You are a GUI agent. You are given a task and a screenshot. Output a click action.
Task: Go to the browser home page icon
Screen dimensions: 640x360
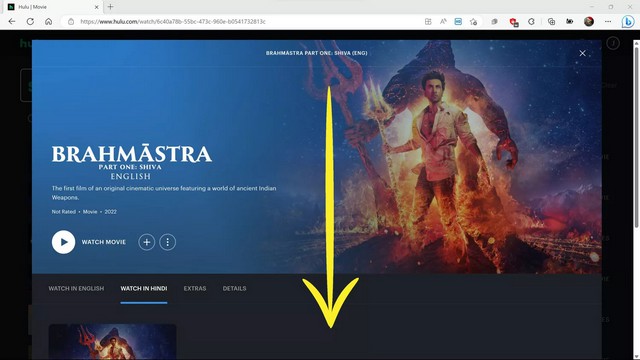(x=49, y=22)
